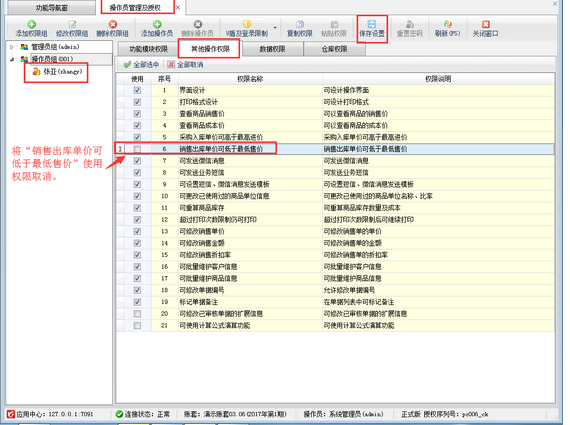Select row 可批量维护商品信息
Screen dimensions: 570x425
[336, 278]
